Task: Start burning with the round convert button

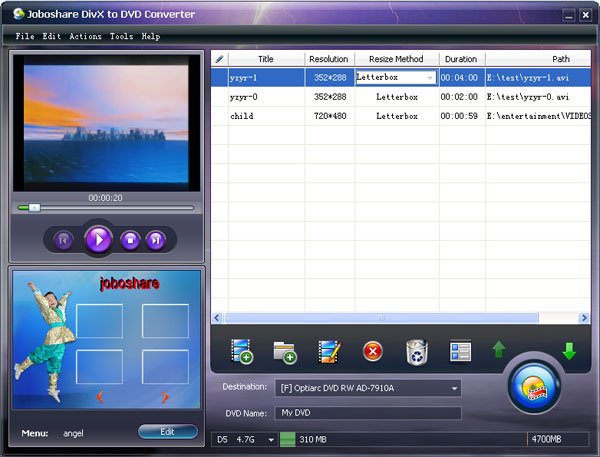Action: click(534, 387)
